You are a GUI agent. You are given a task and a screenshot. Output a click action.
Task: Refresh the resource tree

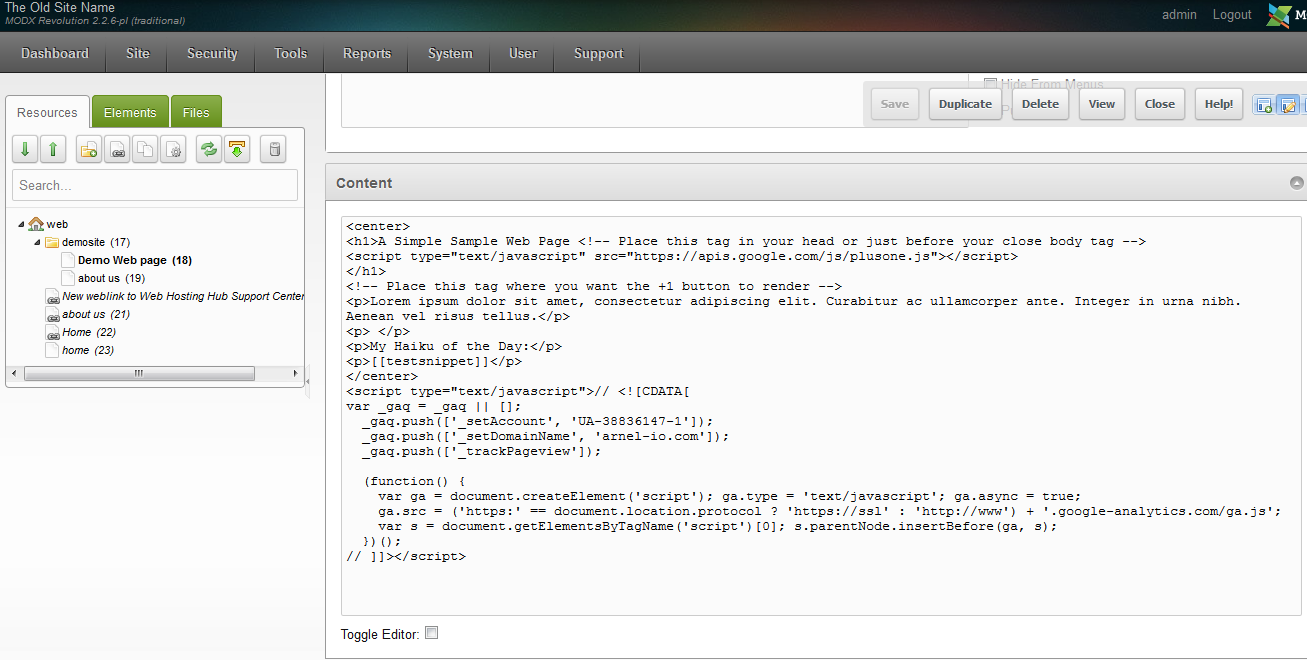(208, 150)
